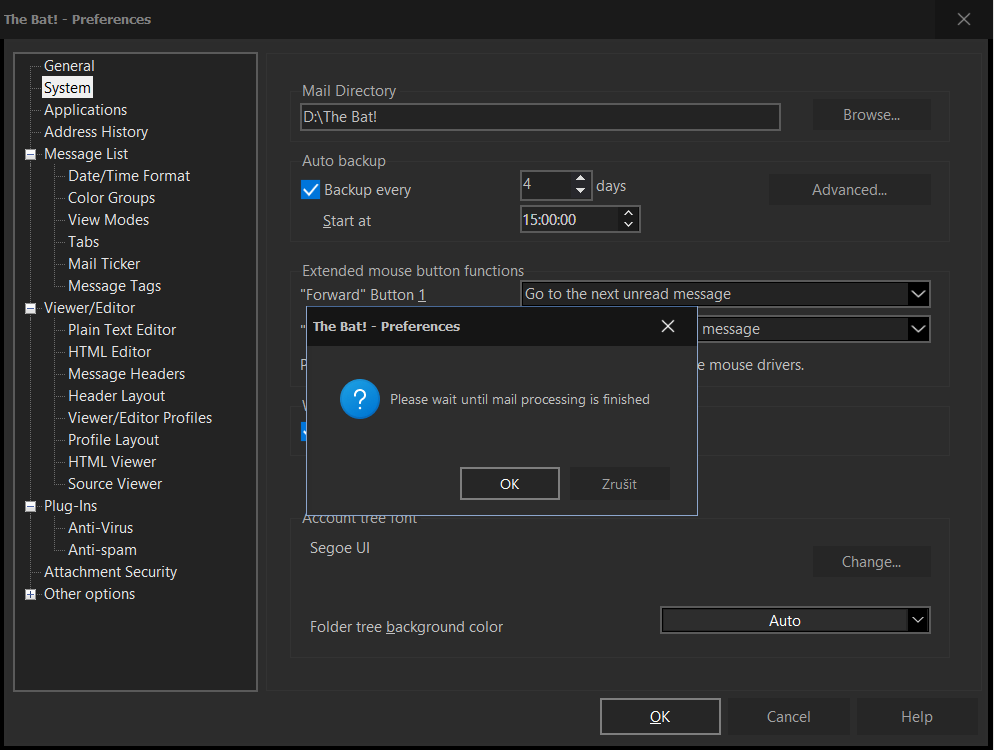Select the Plug-Ins tree item
Image resolution: width=994 pixels, height=750 pixels.
tap(70, 506)
